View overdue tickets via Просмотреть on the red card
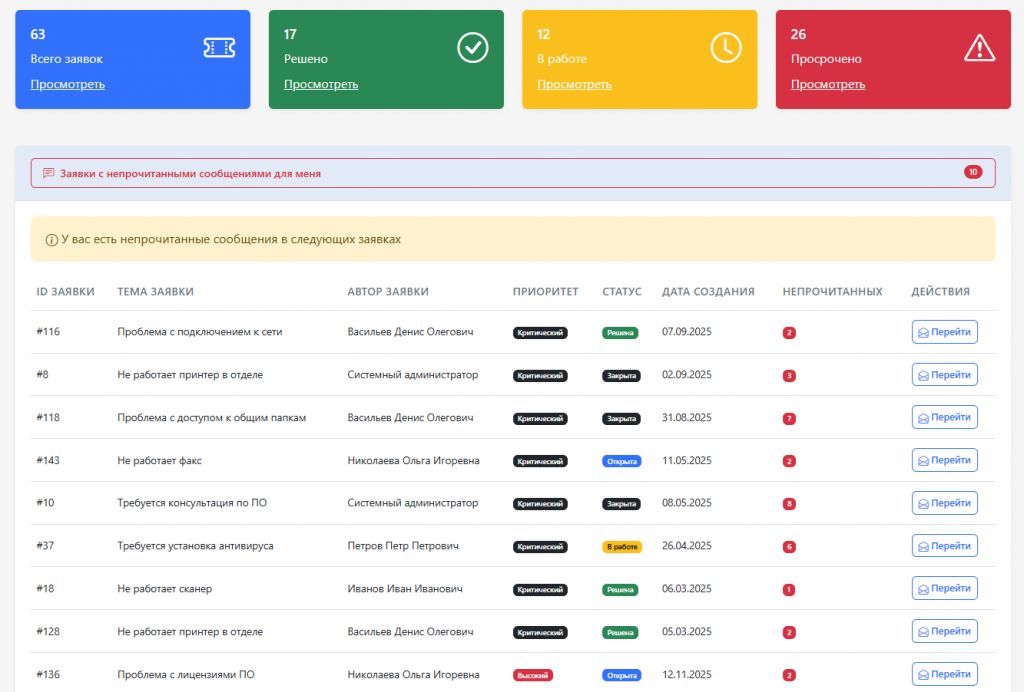1024x692 pixels. (828, 84)
